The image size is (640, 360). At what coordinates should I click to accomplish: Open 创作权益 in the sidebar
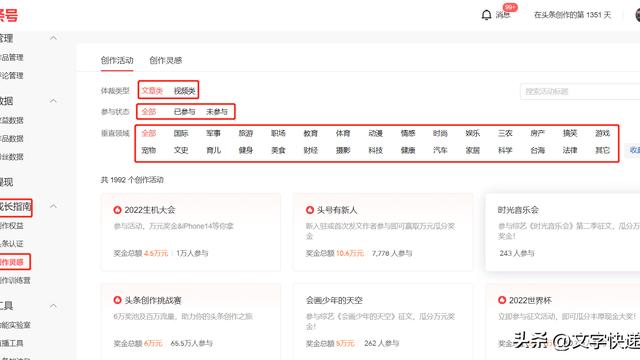pos(12,226)
